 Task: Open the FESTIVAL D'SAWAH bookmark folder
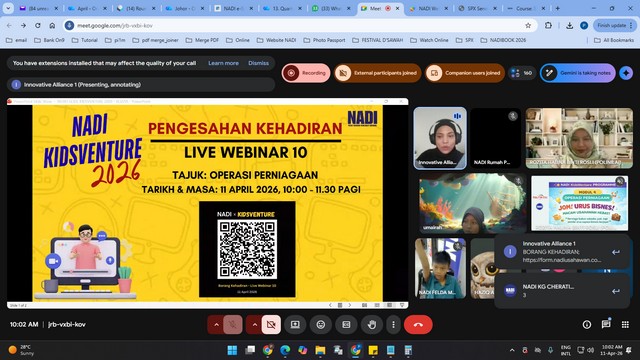(x=378, y=40)
